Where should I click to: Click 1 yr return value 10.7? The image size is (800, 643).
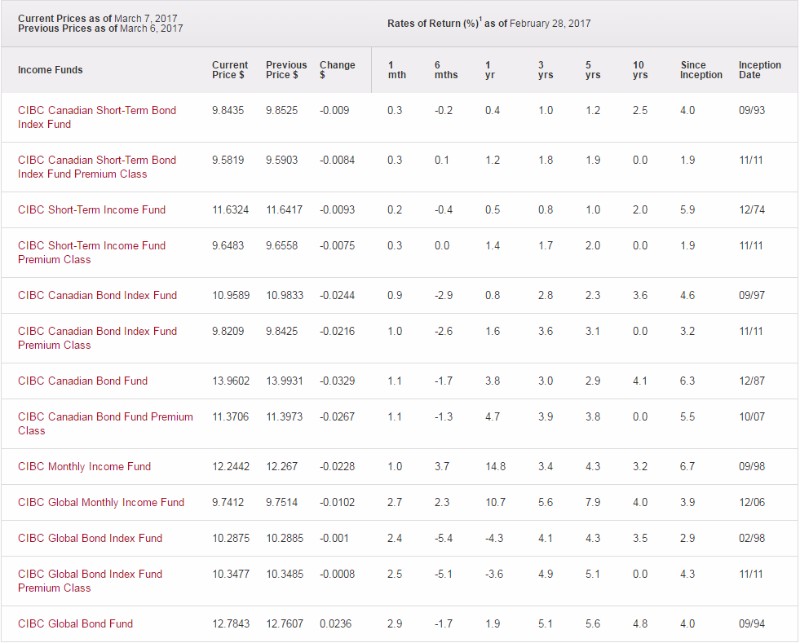click(x=495, y=503)
